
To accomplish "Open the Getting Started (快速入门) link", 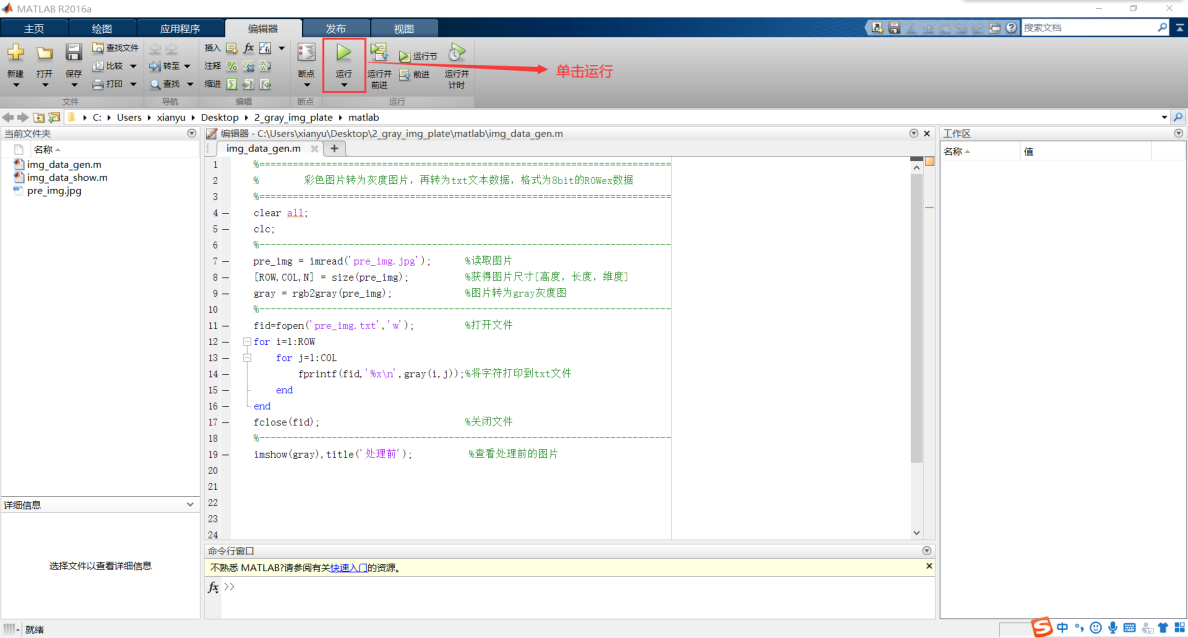I will 348,568.
